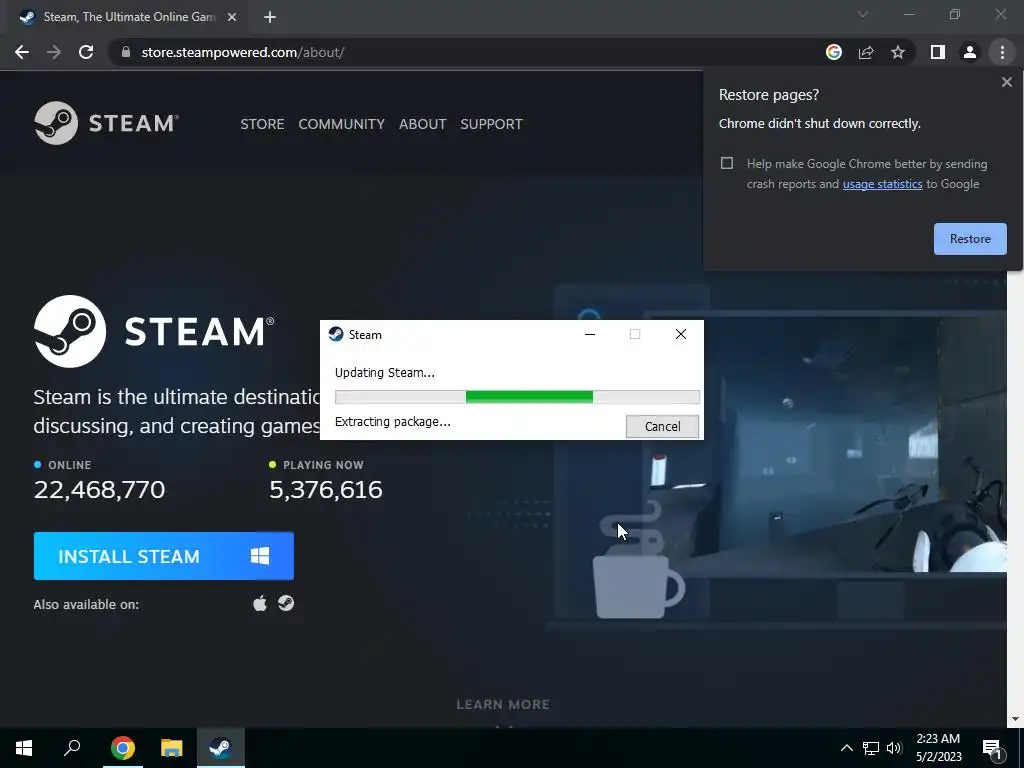This screenshot has width=1024, height=768.
Task: Click the INSTALL STEAM button
Action: point(164,556)
